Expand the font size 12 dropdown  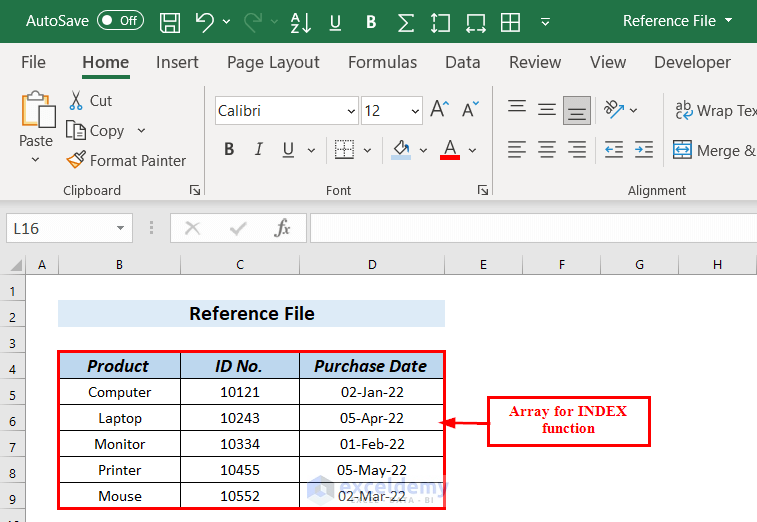[x=414, y=111]
